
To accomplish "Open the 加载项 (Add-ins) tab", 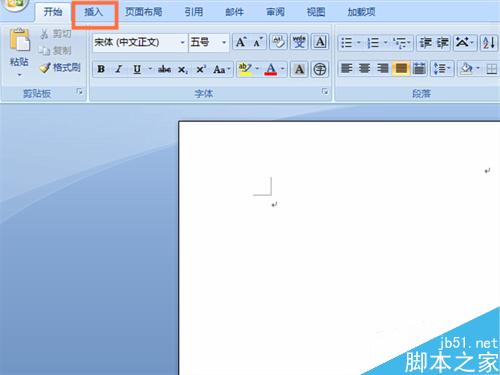I will 361,12.
